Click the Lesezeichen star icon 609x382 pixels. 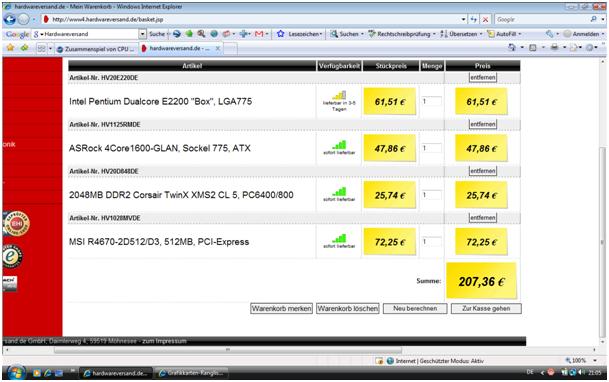[280, 34]
